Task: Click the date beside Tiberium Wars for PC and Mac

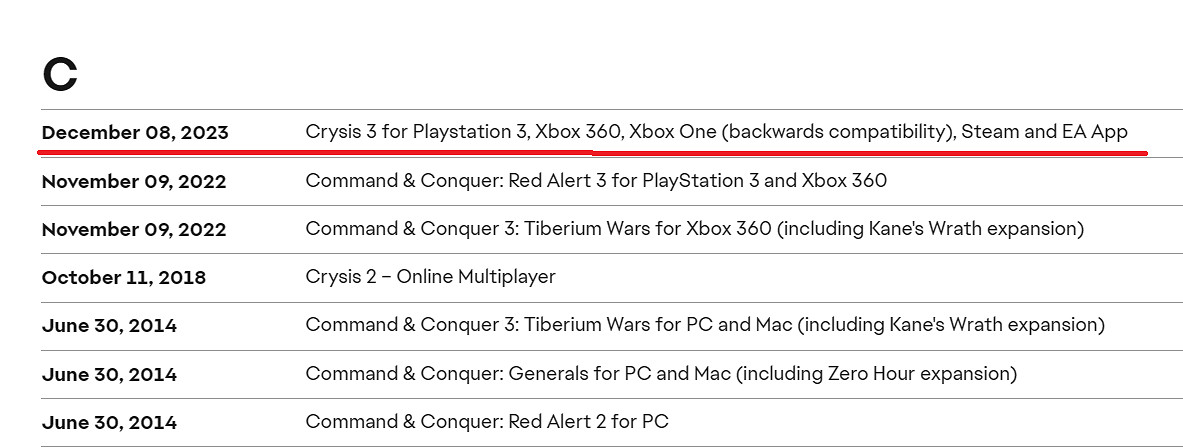Action: click(x=109, y=326)
